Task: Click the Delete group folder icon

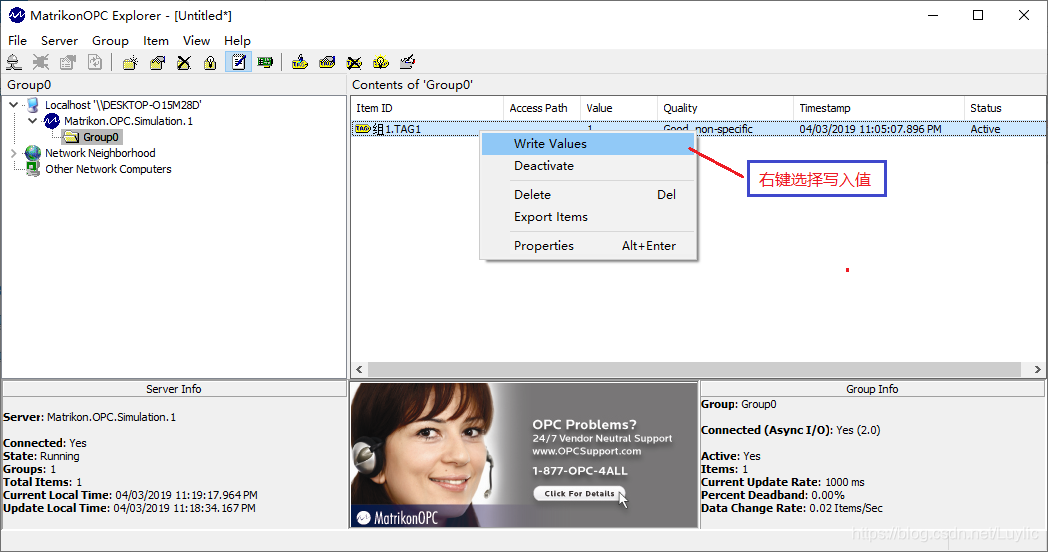Action: point(184,62)
